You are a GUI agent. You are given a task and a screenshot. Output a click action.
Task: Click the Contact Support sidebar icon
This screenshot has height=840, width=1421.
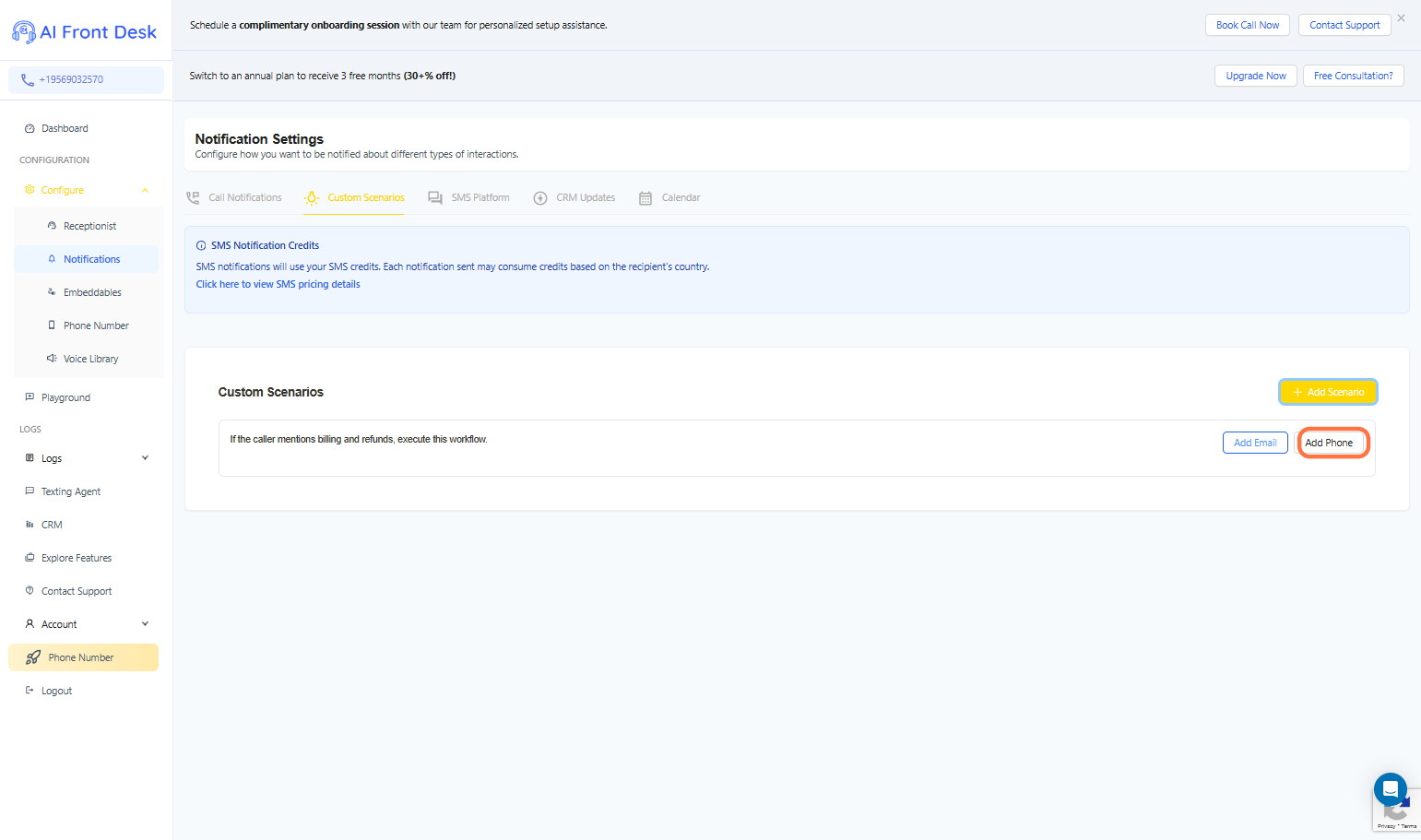pyautogui.click(x=30, y=591)
